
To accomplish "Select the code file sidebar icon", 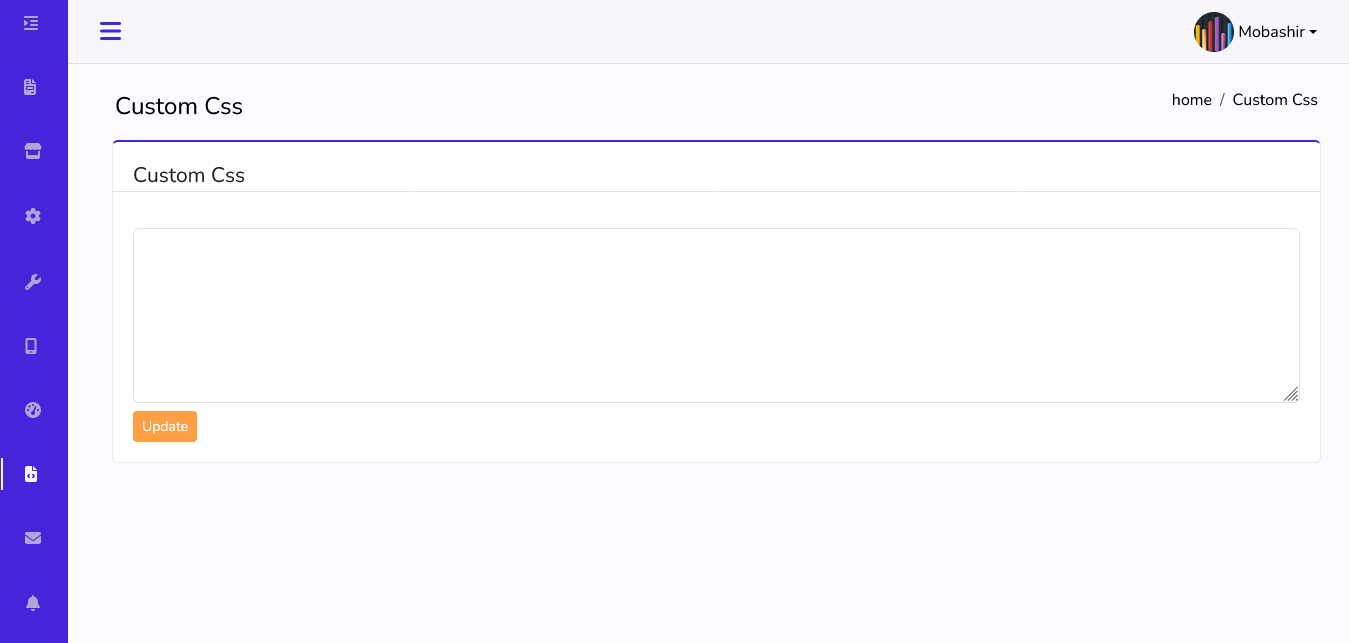I will [31, 474].
